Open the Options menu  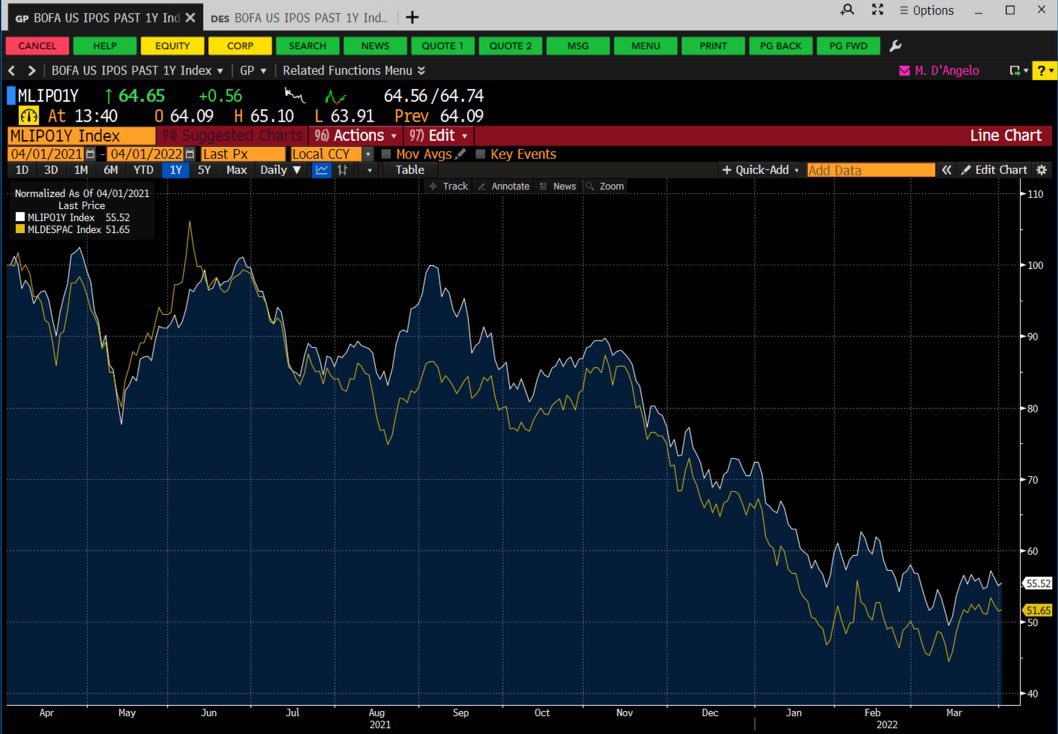point(926,10)
